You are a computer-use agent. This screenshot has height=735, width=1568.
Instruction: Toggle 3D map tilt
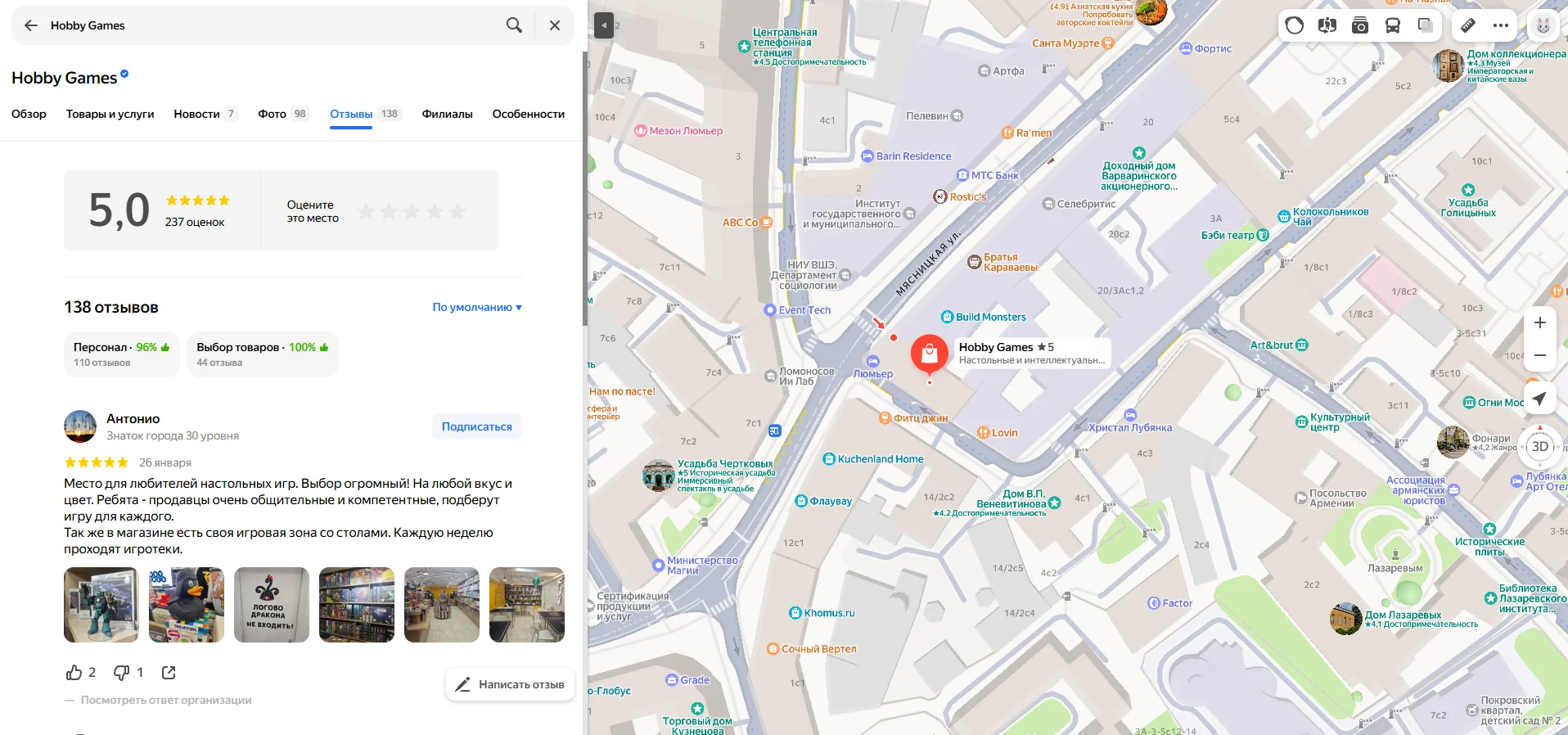[x=1540, y=446]
